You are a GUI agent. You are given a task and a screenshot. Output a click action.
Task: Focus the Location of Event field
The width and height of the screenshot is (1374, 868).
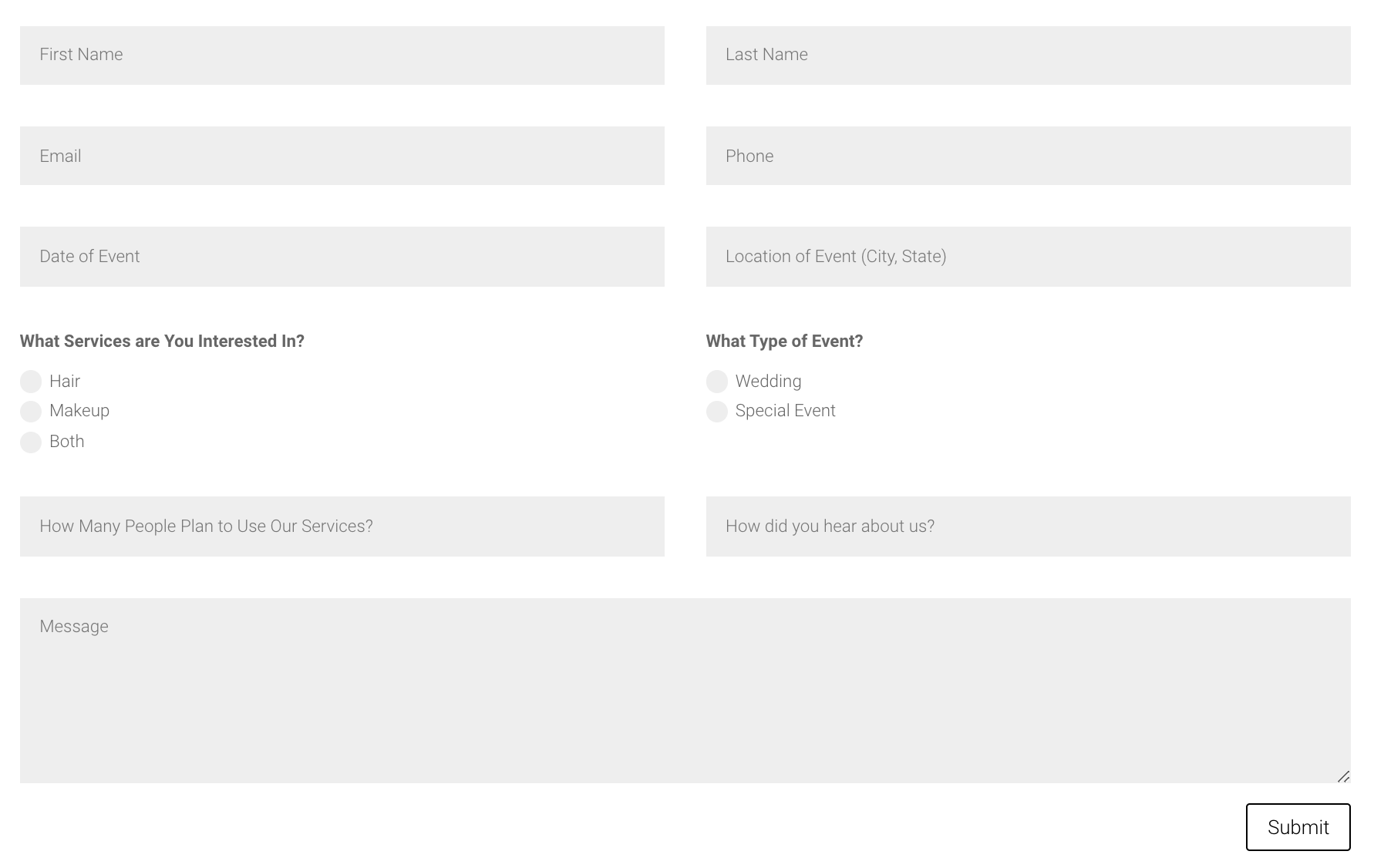[x=1028, y=257]
